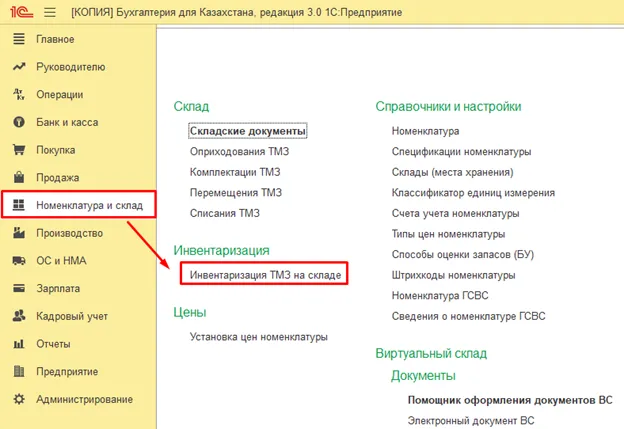624x429 pixels.
Task: Click the Руководителю chart icon
Action: tap(19, 66)
